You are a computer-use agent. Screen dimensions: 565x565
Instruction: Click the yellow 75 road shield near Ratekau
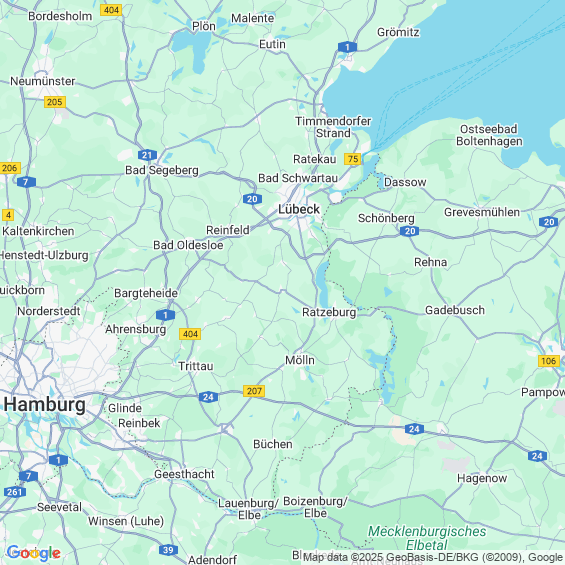coord(352,159)
